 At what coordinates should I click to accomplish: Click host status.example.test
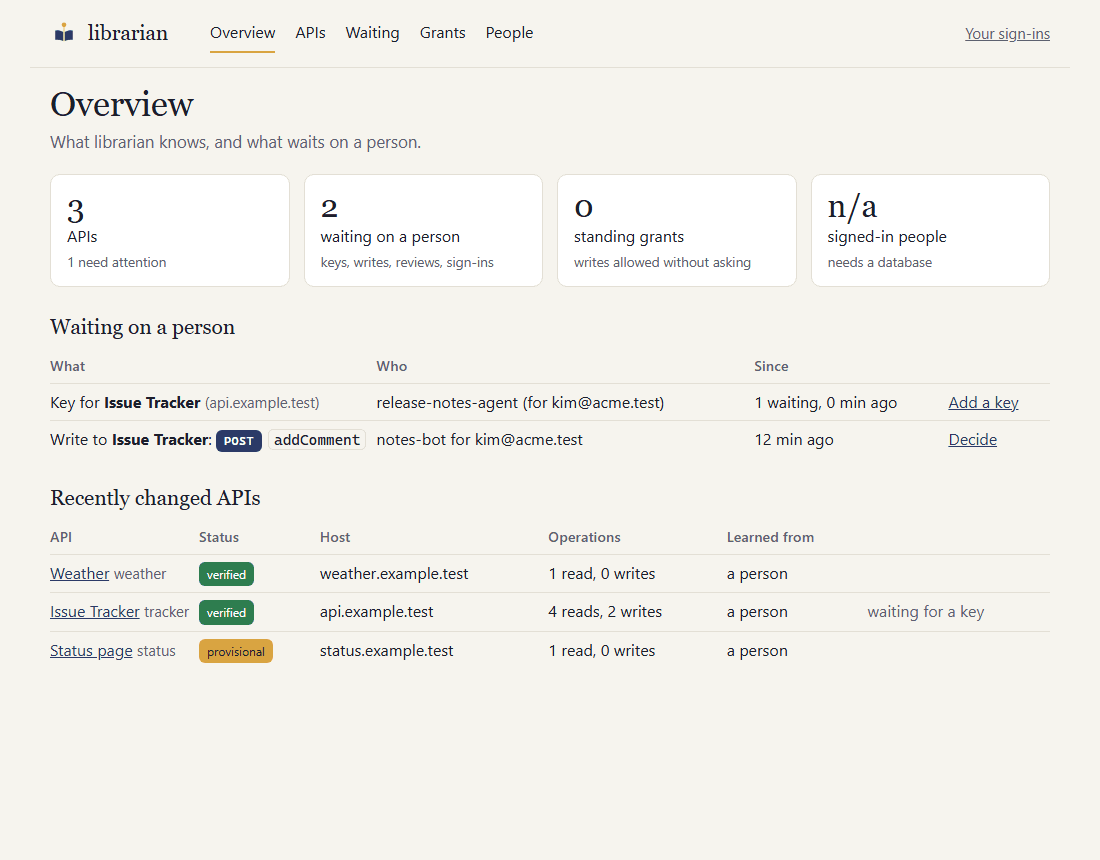coord(387,651)
